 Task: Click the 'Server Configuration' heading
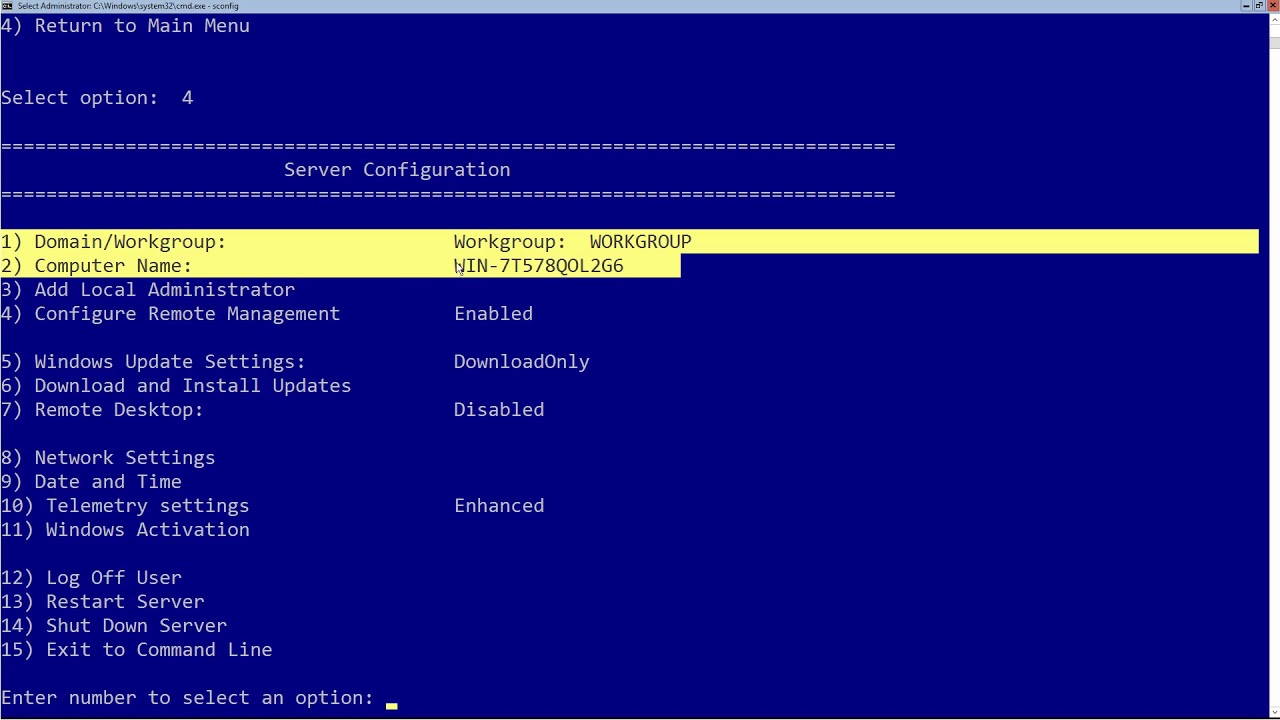point(397,170)
